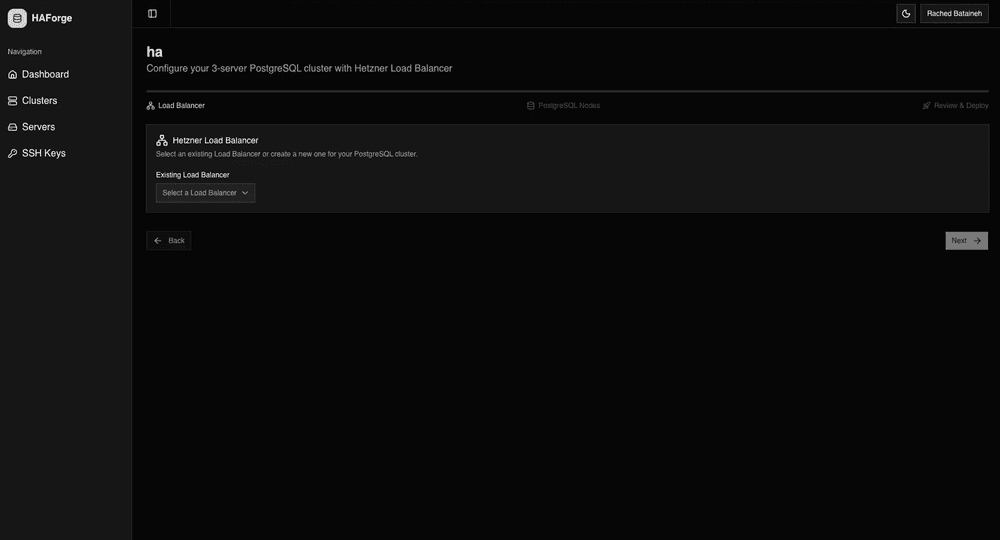Click the Dashboard home icon

[12, 75]
